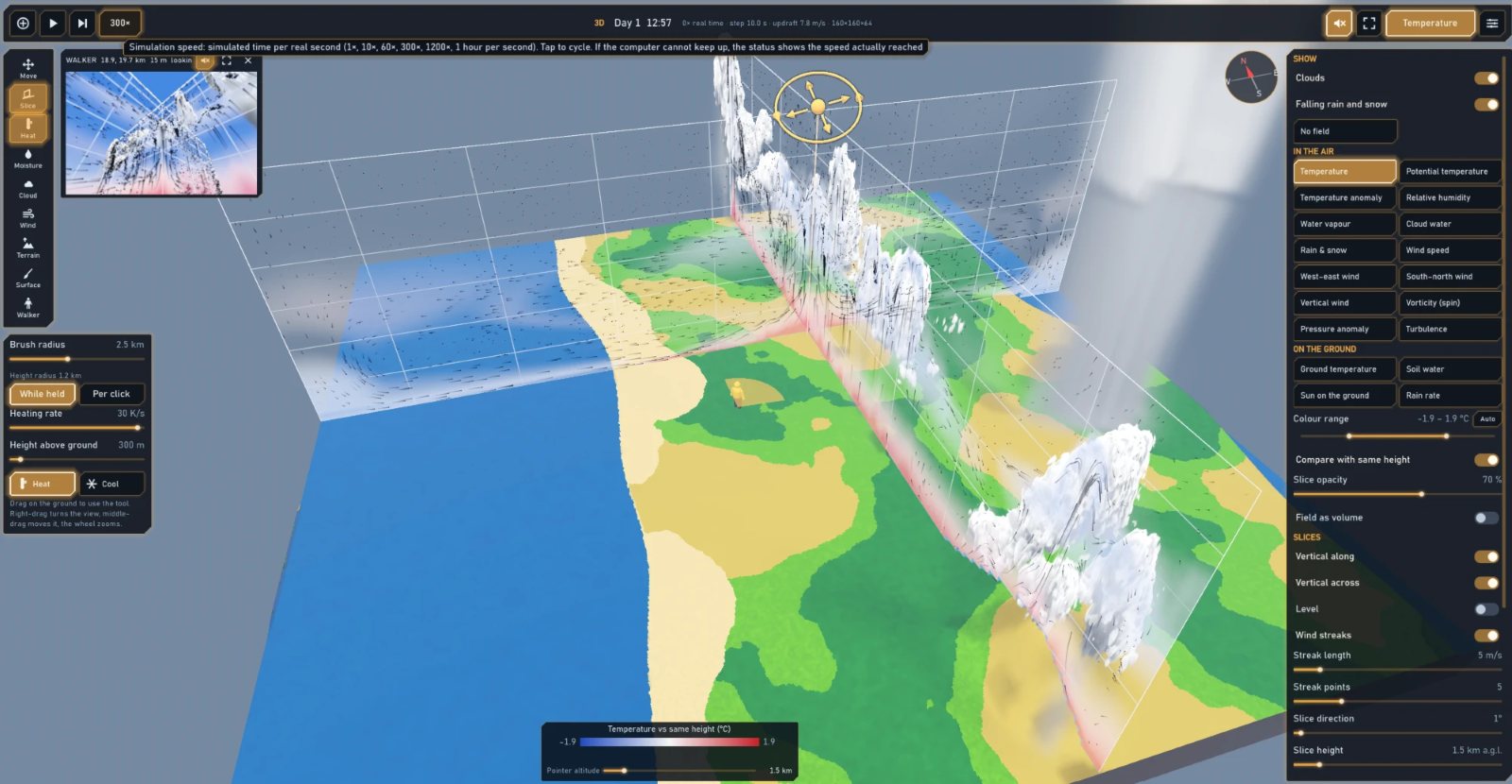The image size is (1512, 784).
Task: Select the Surface tool
Action: (28, 278)
